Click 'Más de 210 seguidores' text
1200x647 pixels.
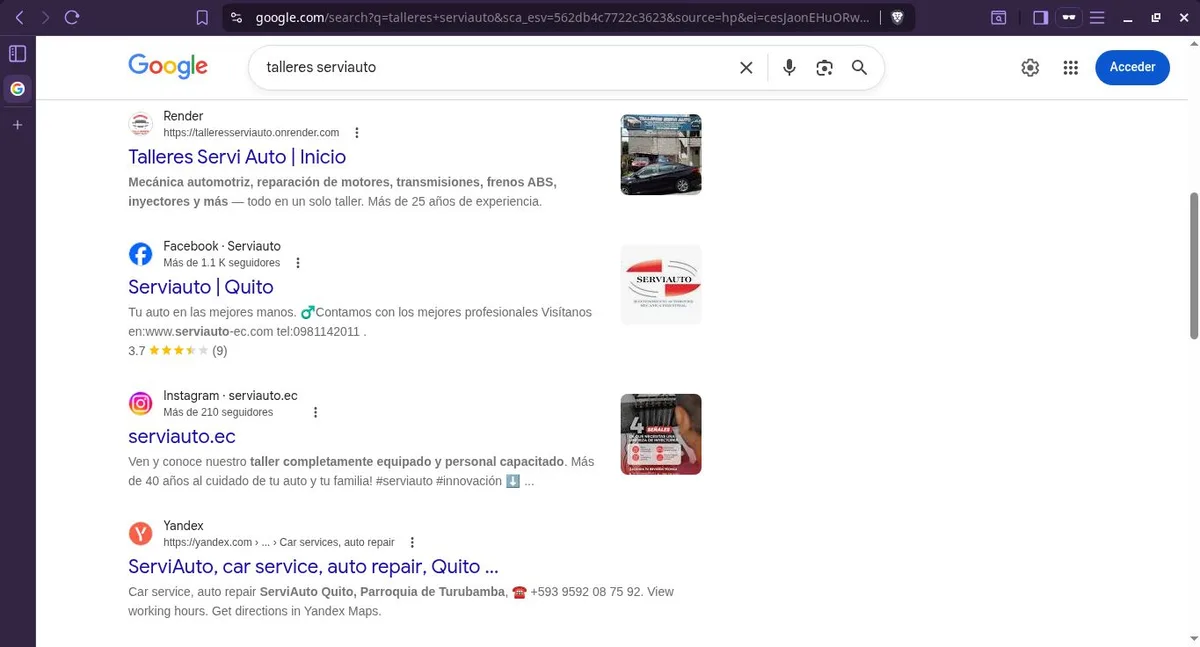[218, 412]
